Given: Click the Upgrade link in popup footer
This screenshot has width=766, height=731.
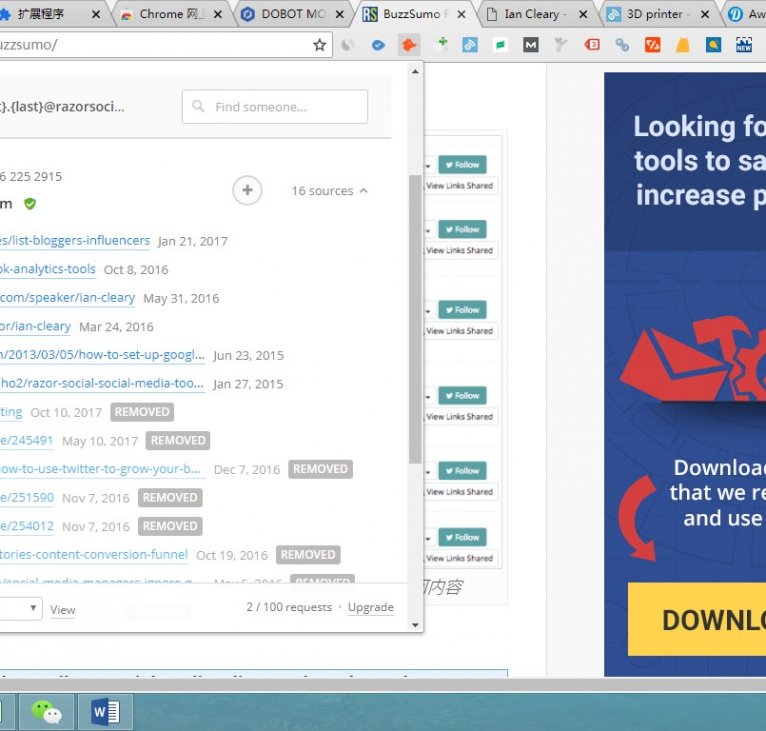Looking at the screenshot, I should [x=370, y=608].
